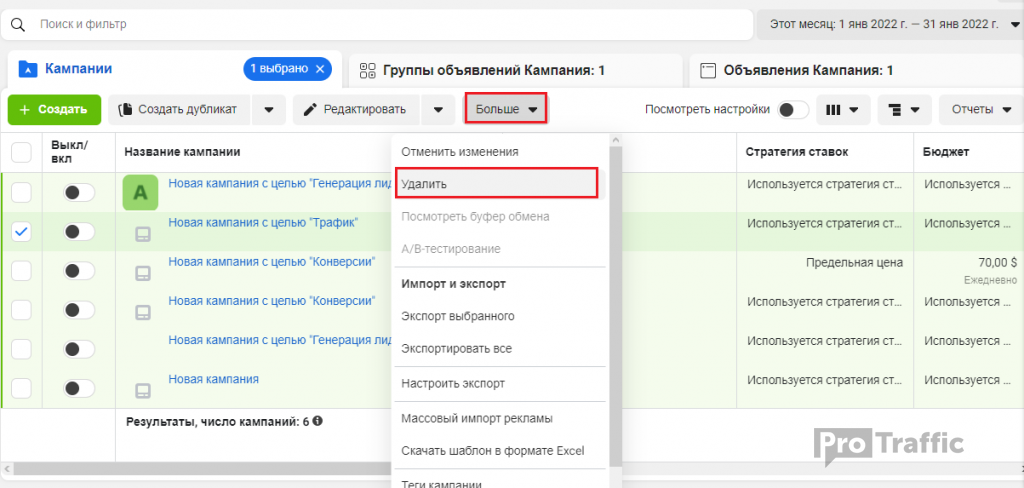Check first 'Генерация лид' campaign checkbox

tap(22, 192)
